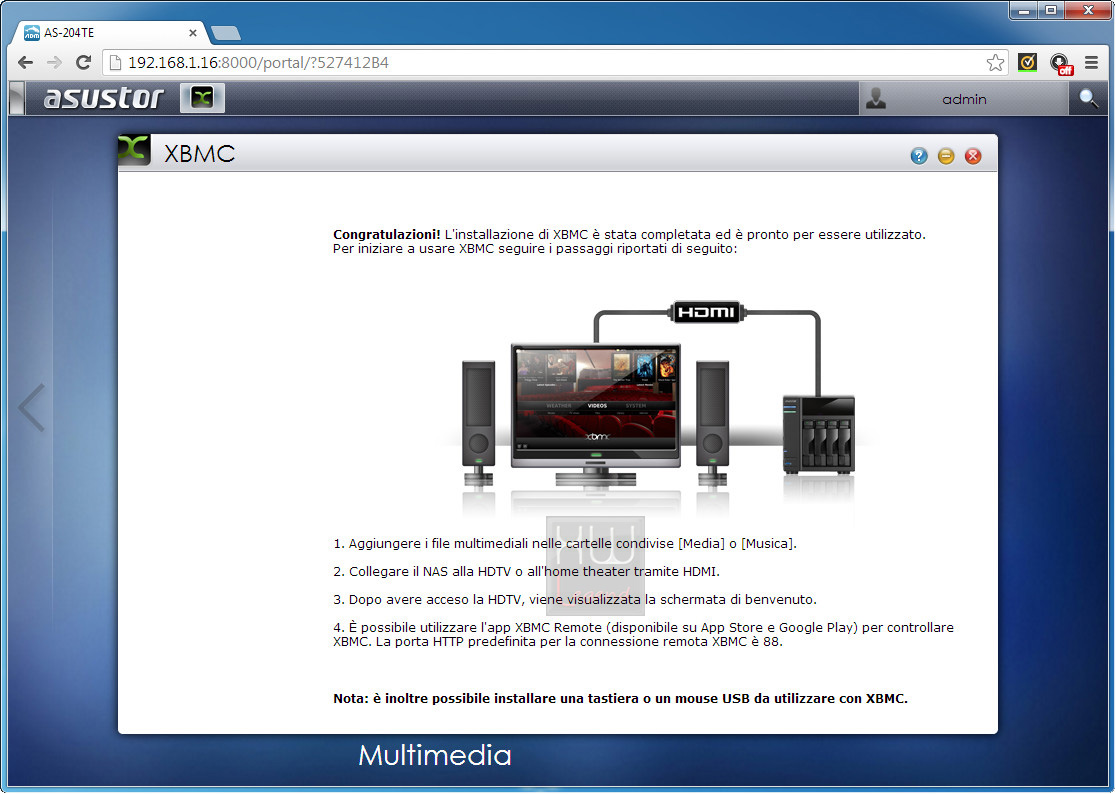This screenshot has width=1116, height=794.
Task: Click the XBMC logo in window title
Action: pos(135,150)
